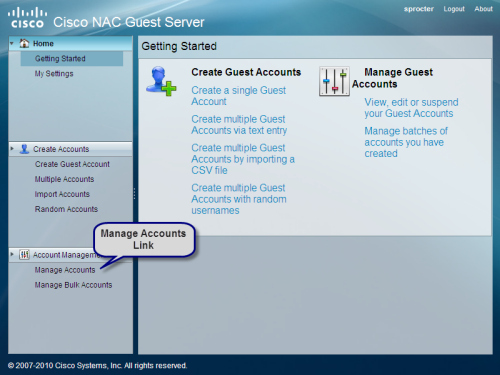Image resolution: width=500 pixels, height=375 pixels.
Task: Open the About link
Action: click(x=483, y=9)
